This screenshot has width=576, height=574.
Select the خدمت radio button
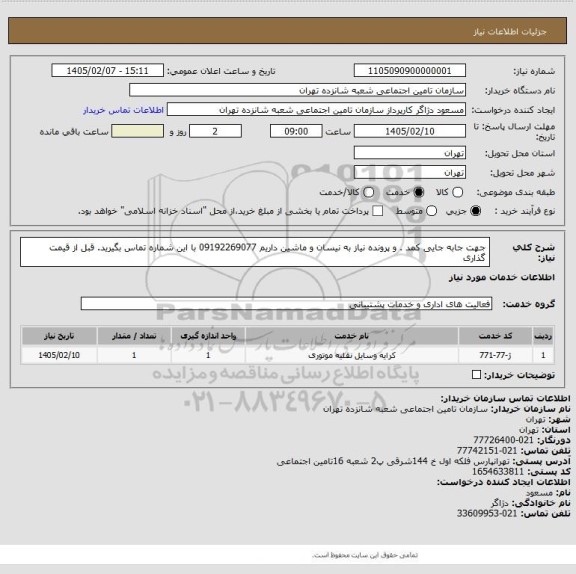[418, 192]
